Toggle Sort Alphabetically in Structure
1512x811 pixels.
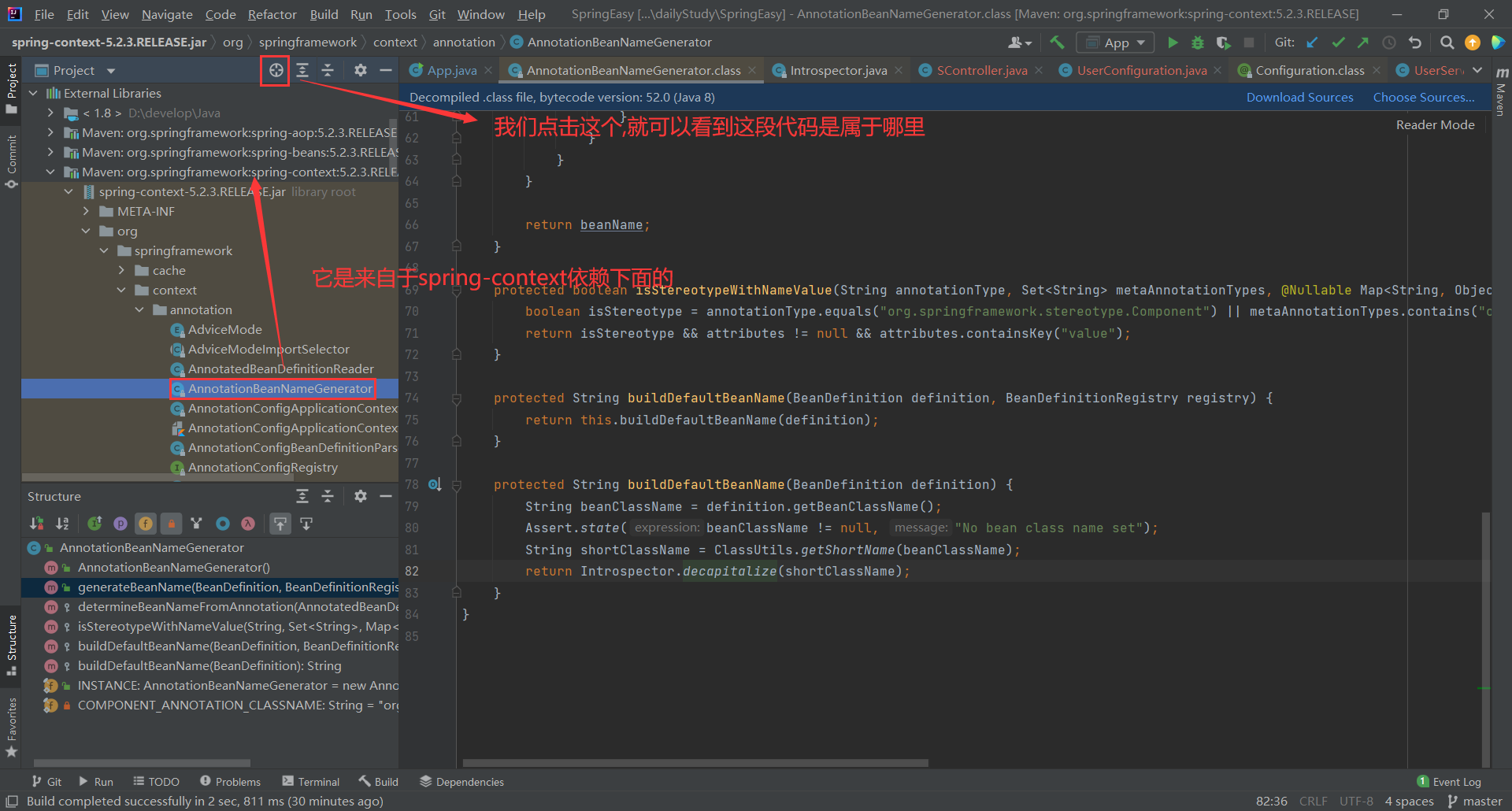tap(62, 524)
